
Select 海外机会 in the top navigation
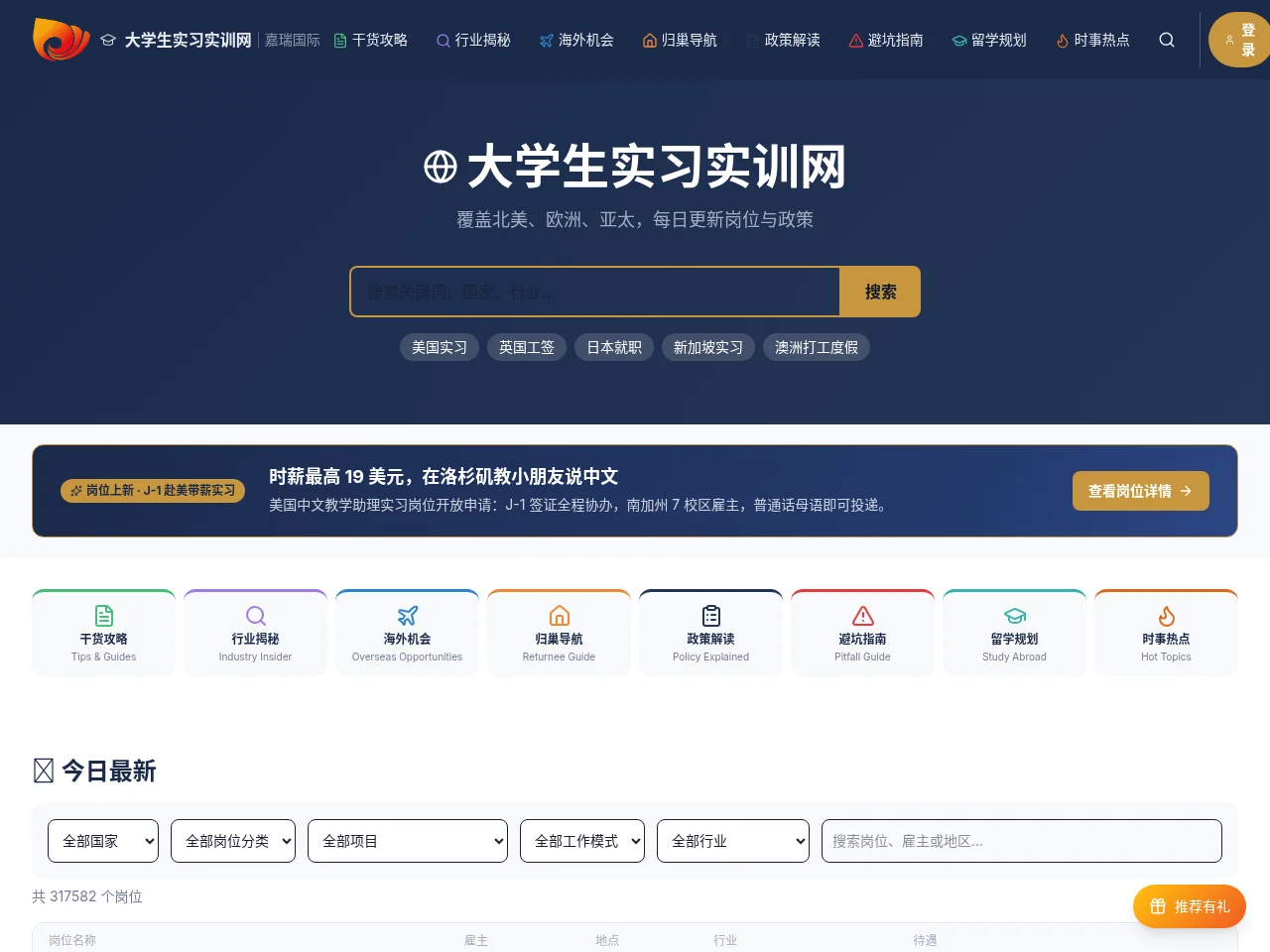click(x=576, y=40)
